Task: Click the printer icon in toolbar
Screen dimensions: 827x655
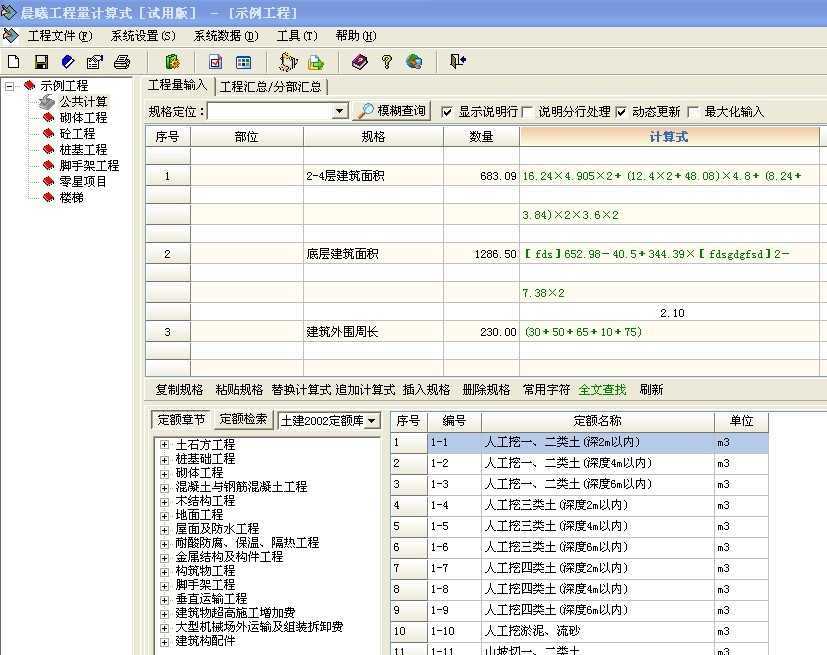Action: click(122, 62)
